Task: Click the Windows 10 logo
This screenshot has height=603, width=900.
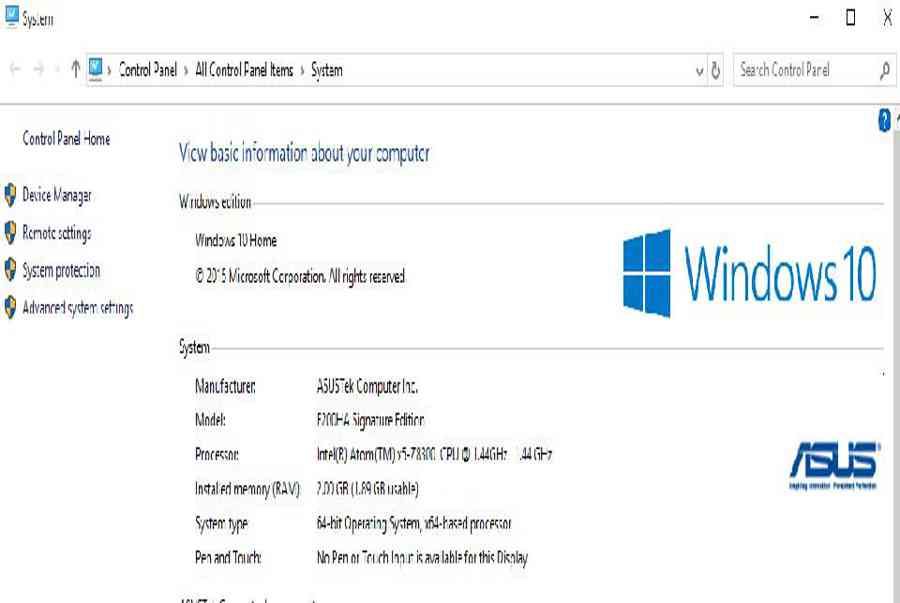Action: click(x=750, y=274)
